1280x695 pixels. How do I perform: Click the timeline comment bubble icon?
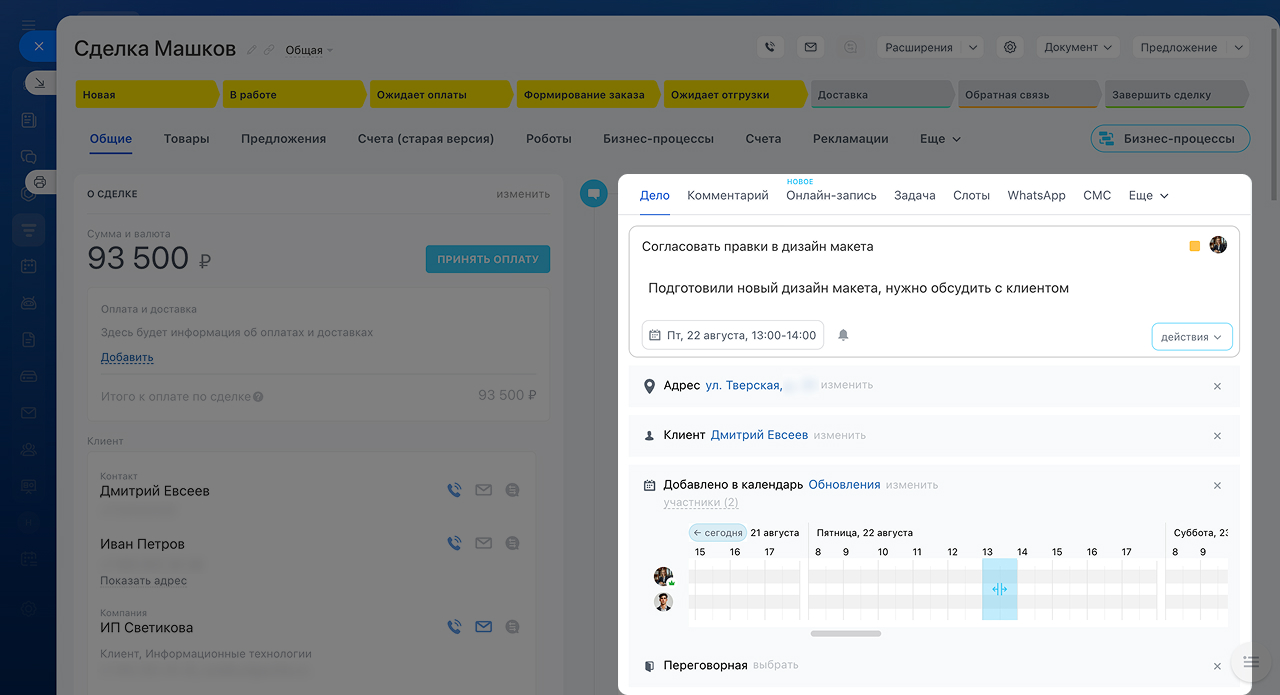594,193
